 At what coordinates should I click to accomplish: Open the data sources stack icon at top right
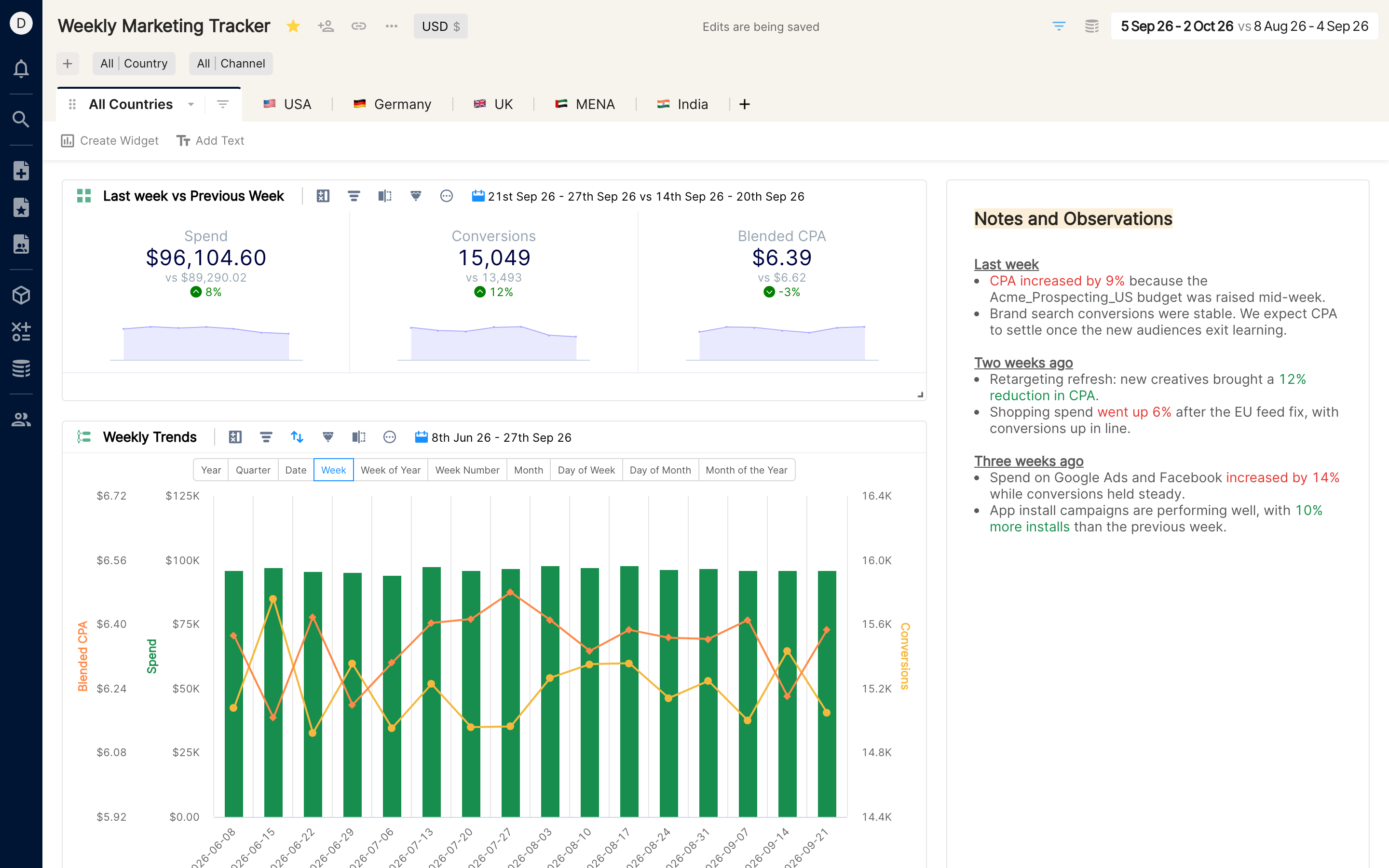pos(1092,27)
